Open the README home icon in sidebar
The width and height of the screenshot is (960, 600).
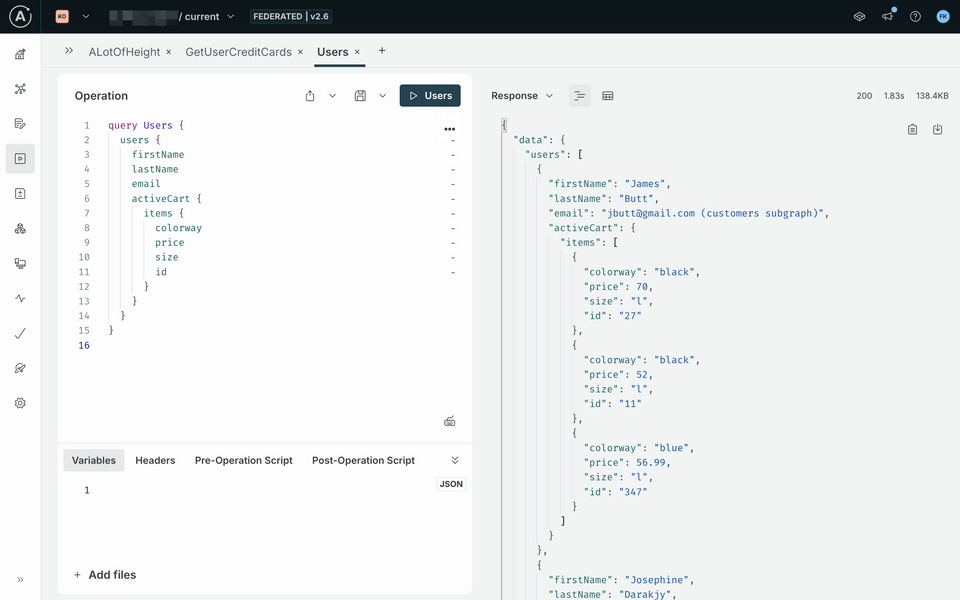click(20, 54)
